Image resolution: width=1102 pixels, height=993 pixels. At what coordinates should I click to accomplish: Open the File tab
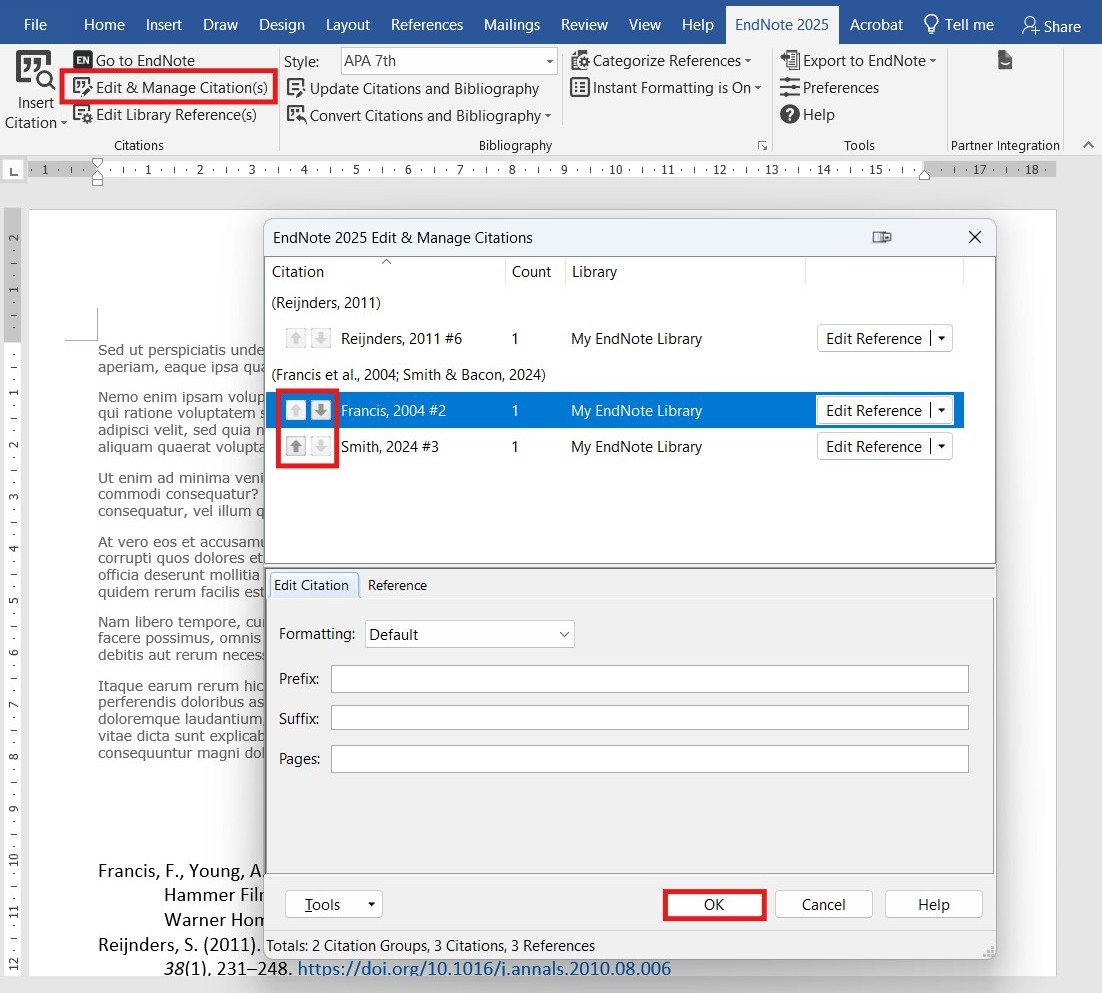point(35,25)
